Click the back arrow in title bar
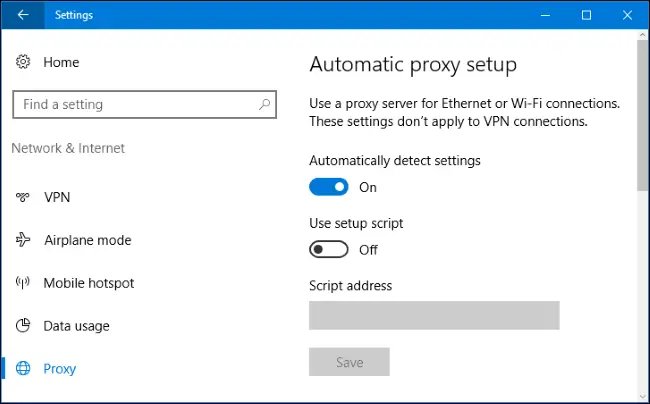 point(23,15)
